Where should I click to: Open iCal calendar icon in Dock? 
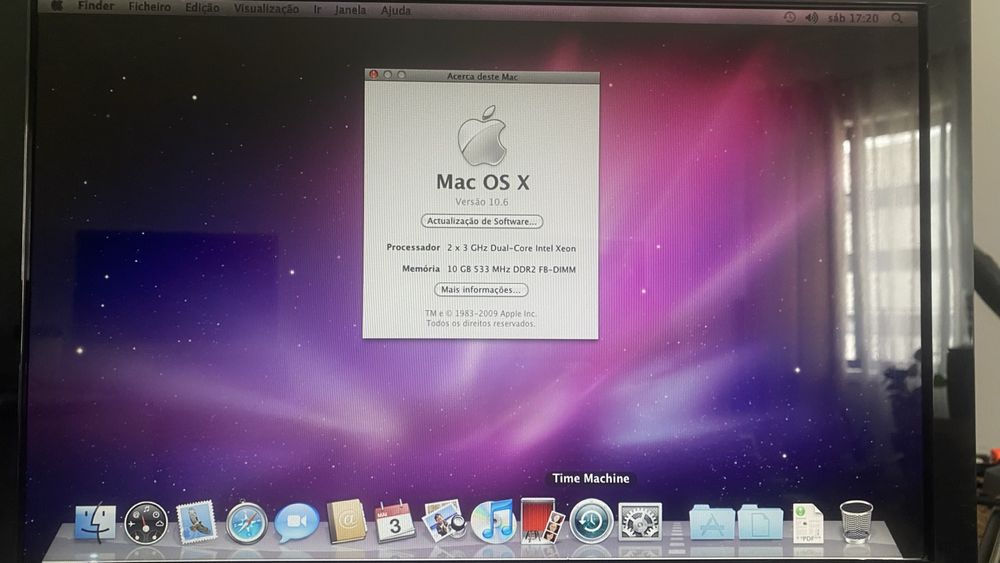coord(395,522)
